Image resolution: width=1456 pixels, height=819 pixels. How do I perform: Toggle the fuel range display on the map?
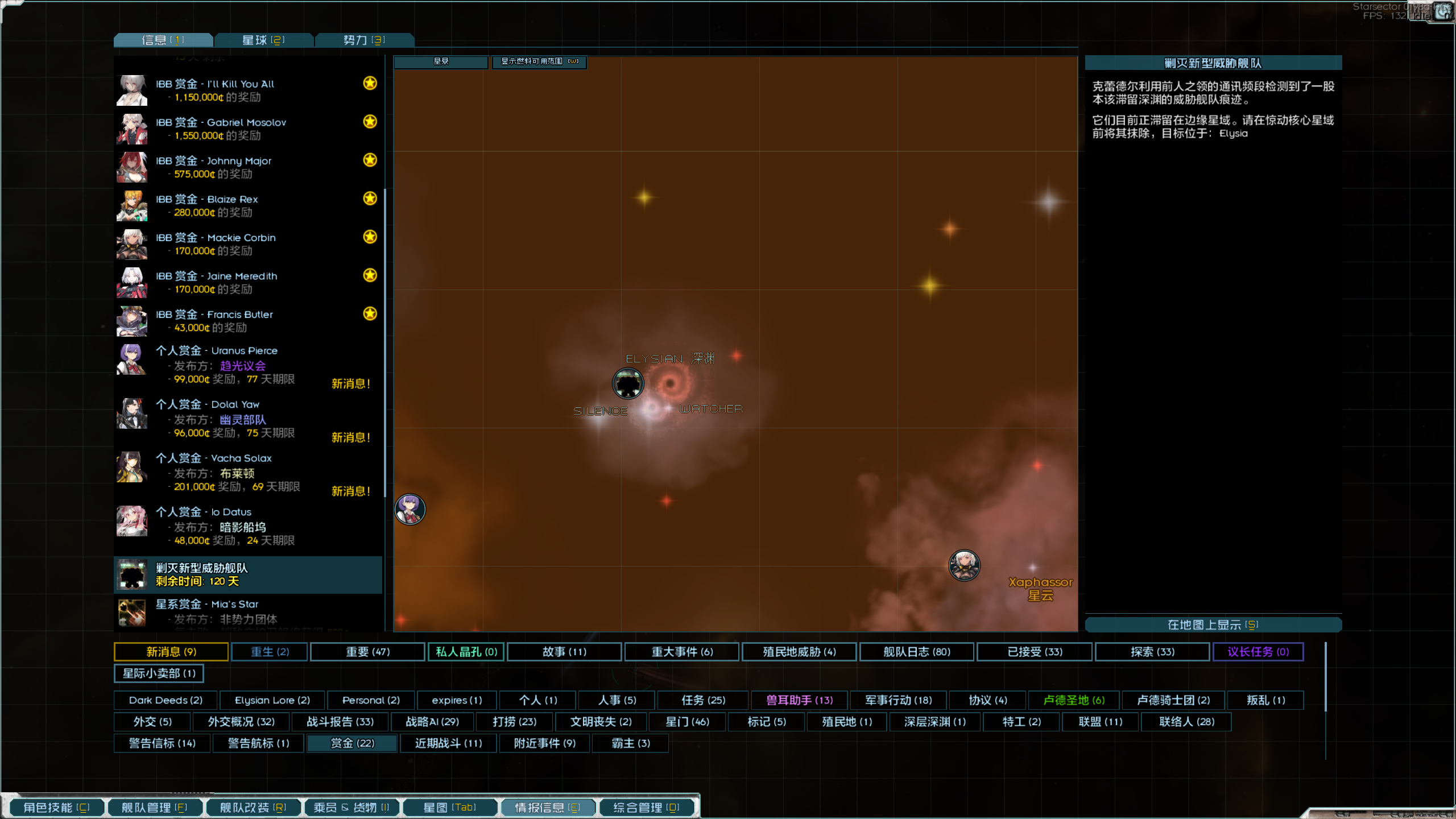[539, 61]
